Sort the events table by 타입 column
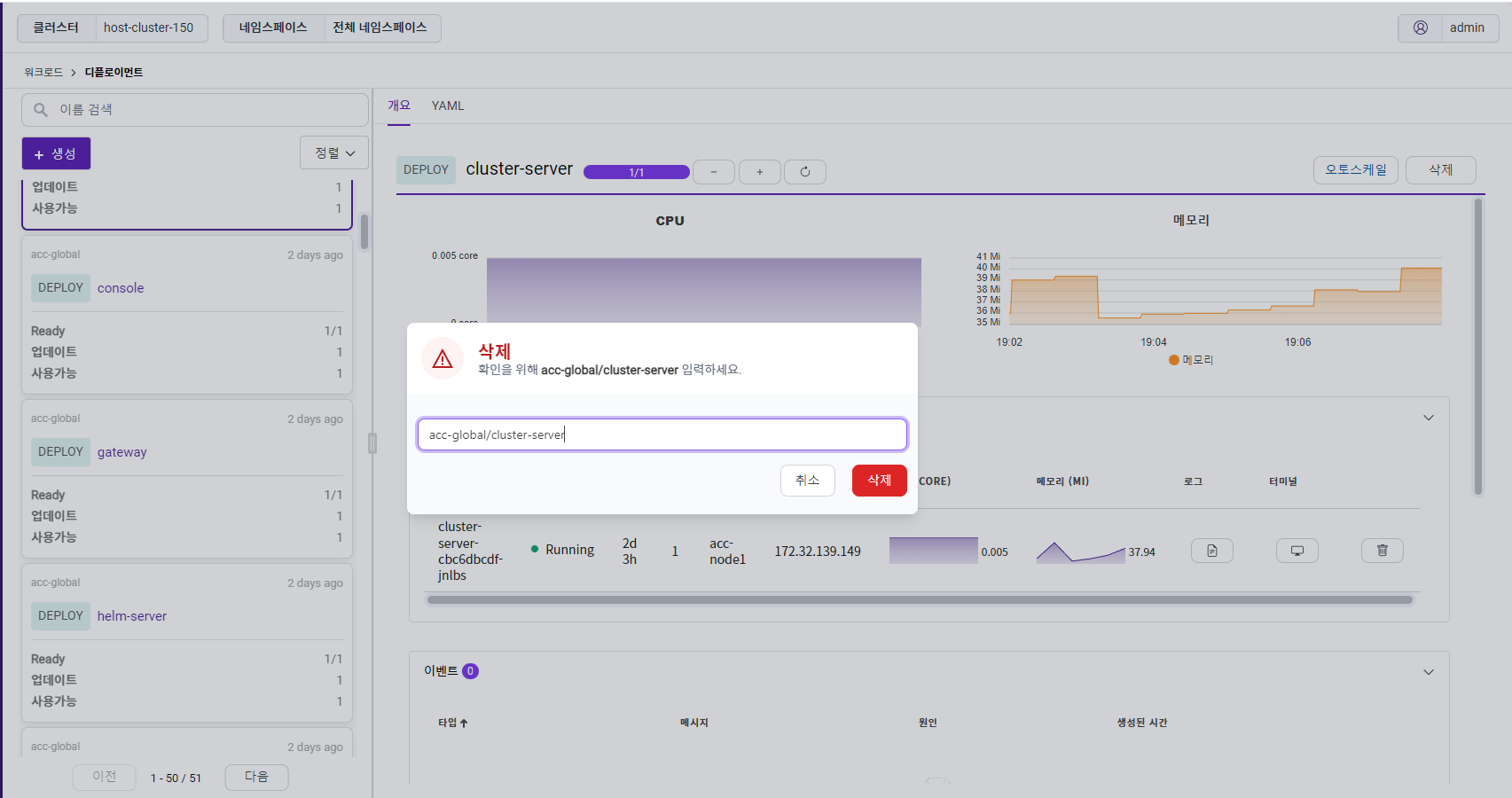 point(452,723)
